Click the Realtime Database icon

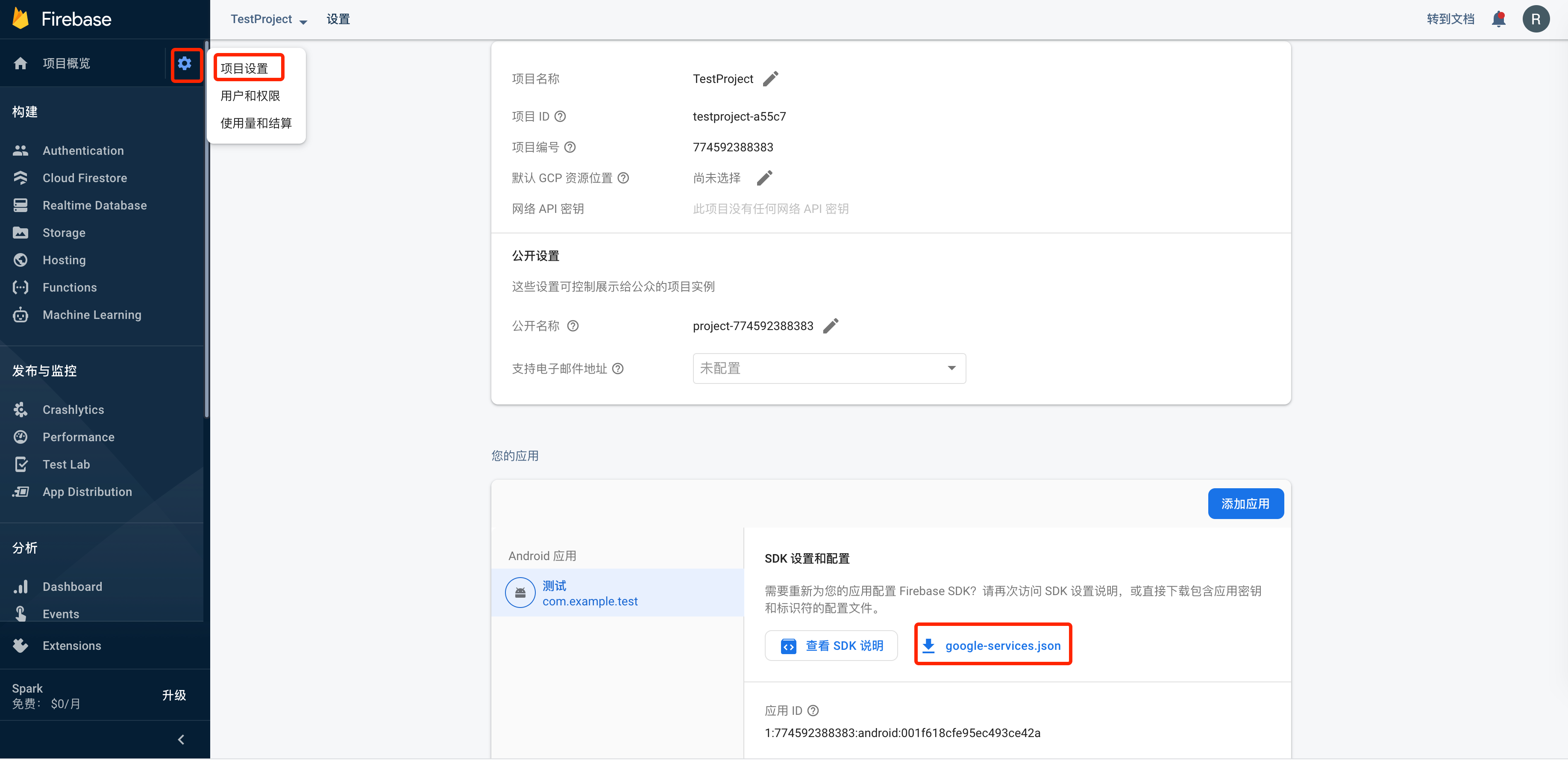(x=21, y=205)
